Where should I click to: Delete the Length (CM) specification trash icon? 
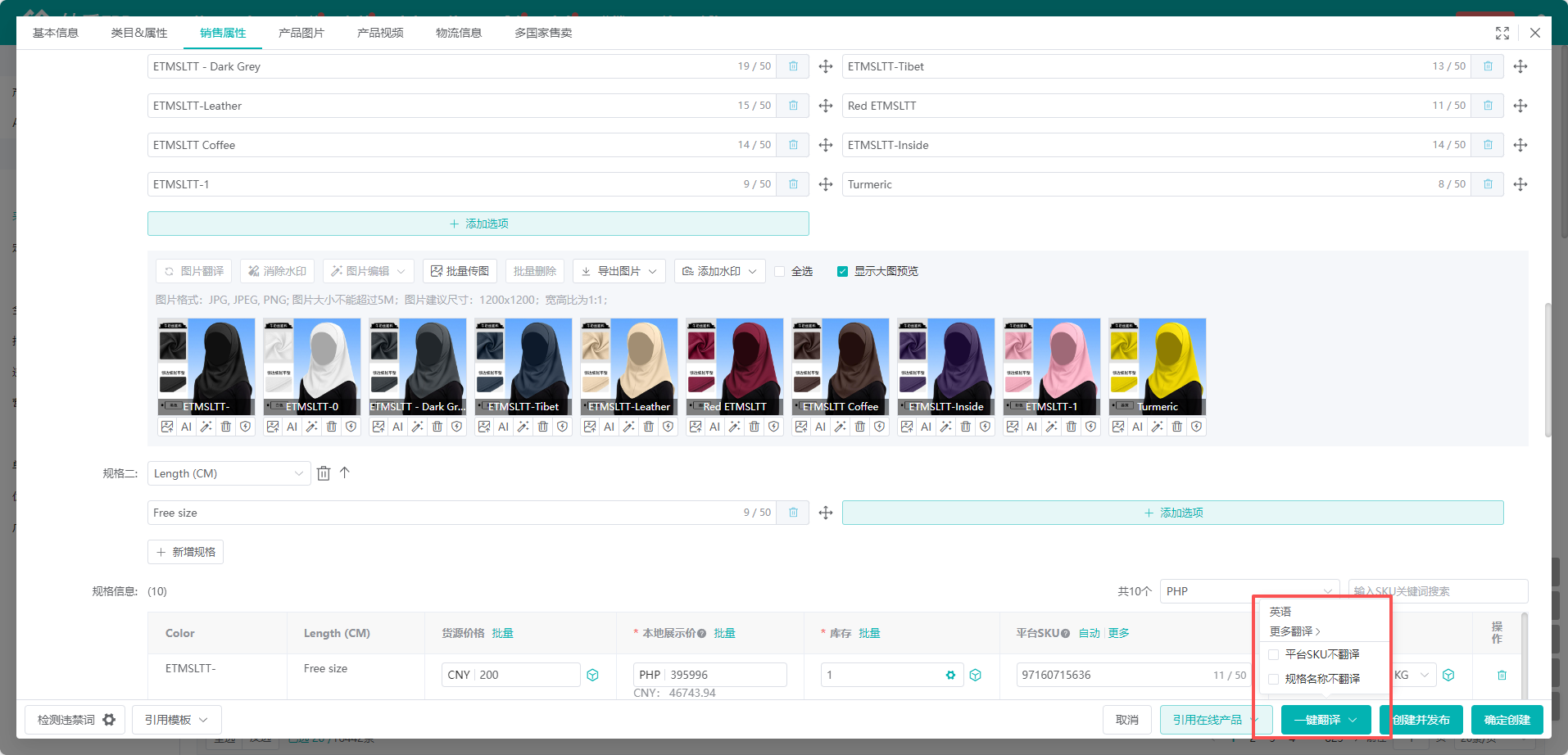[324, 473]
